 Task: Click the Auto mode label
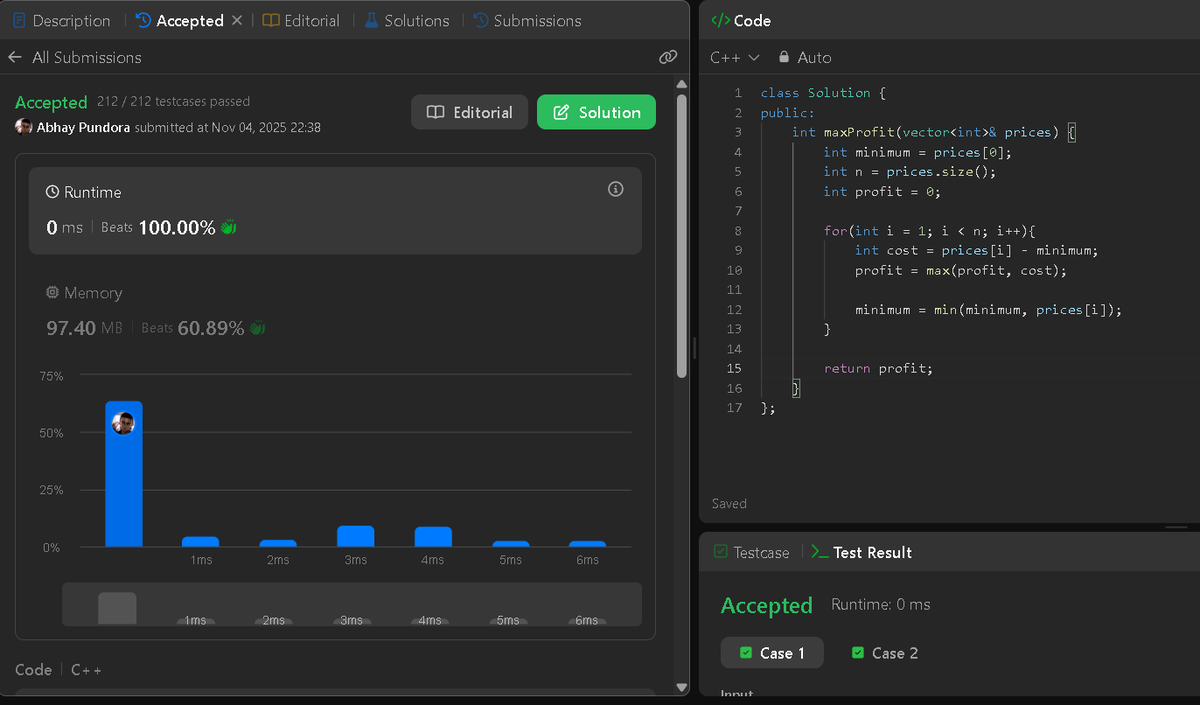click(814, 58)
